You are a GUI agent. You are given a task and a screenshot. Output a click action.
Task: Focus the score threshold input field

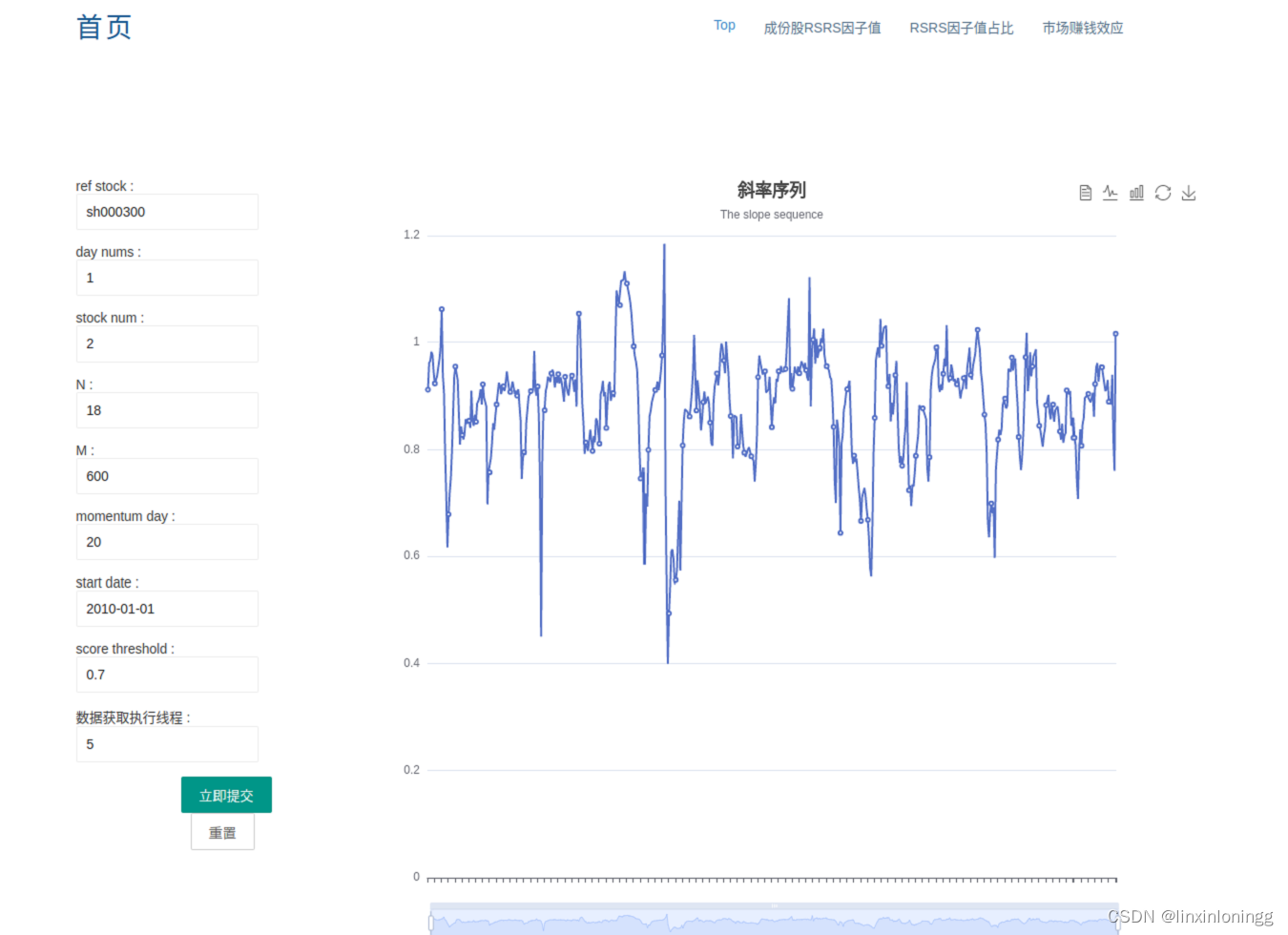(x=167, y=675)
